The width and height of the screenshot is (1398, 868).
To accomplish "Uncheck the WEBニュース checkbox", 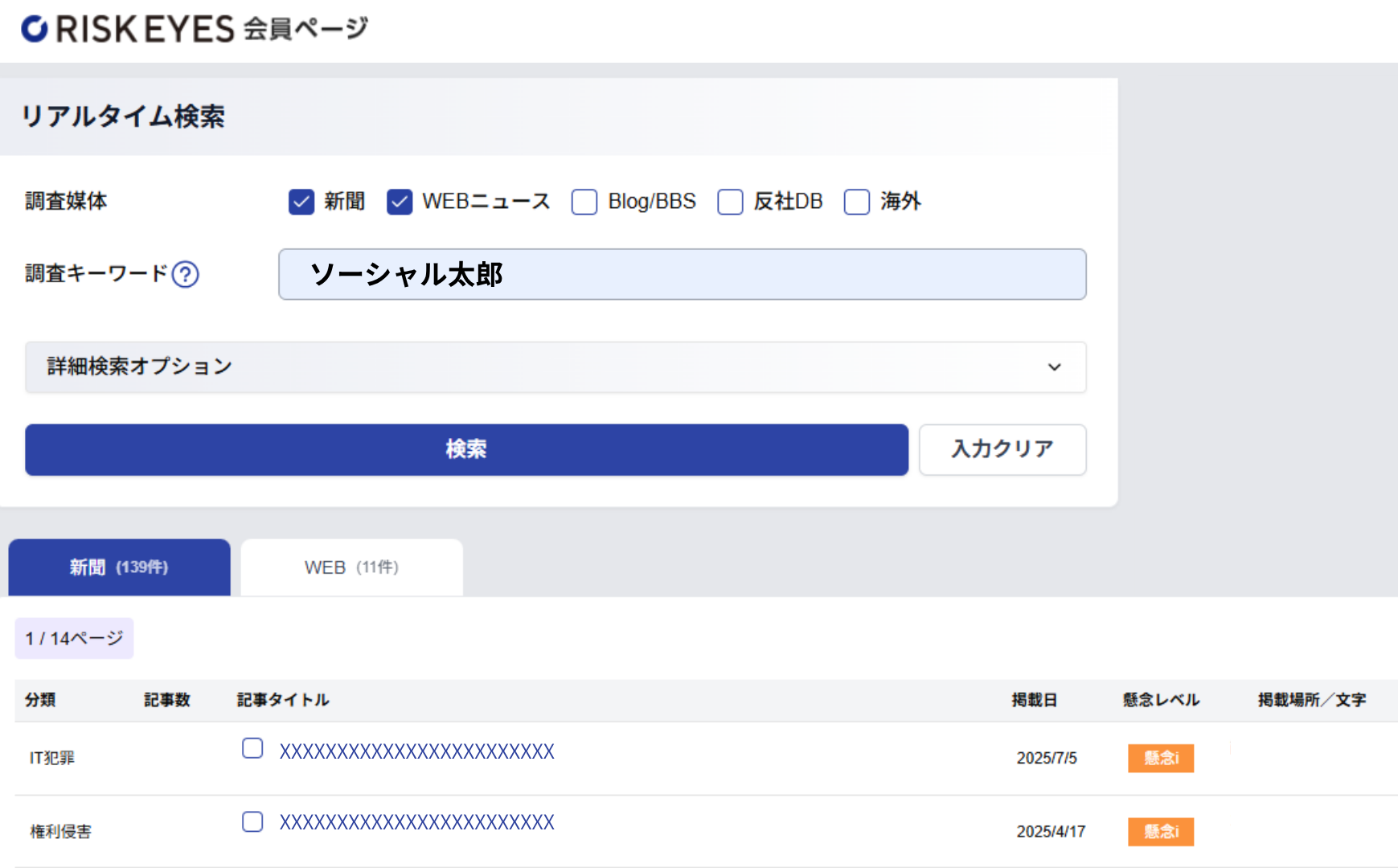I will coord(400,202).
